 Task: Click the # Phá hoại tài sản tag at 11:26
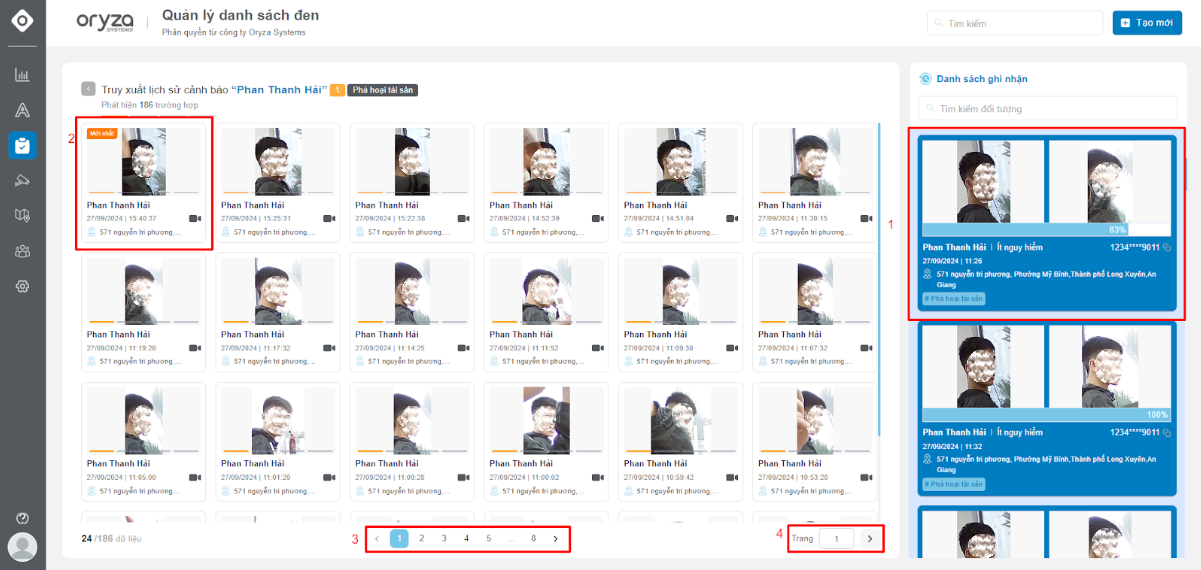pyautogui.click(x=953, y=298)
